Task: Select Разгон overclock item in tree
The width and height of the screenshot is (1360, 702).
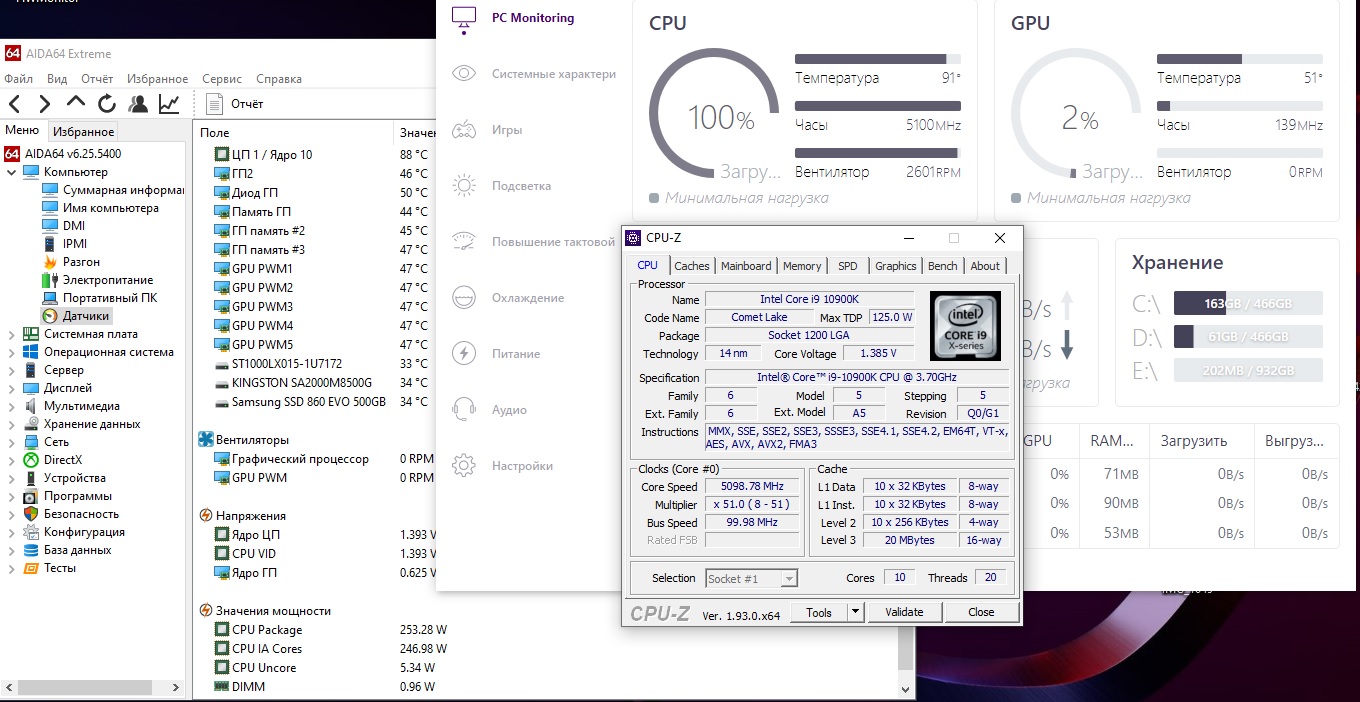Action: (72, 262)
